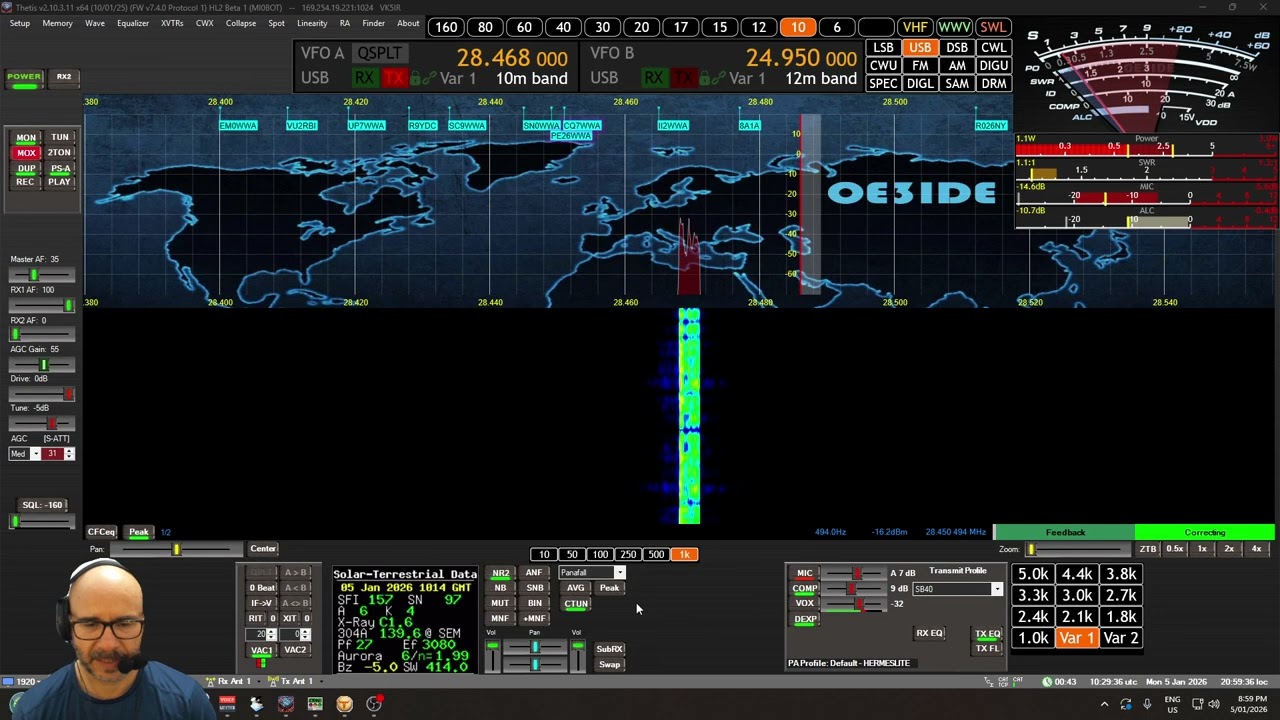
Task: Adjust the Drive slider
Action: (x=41, y=394)
